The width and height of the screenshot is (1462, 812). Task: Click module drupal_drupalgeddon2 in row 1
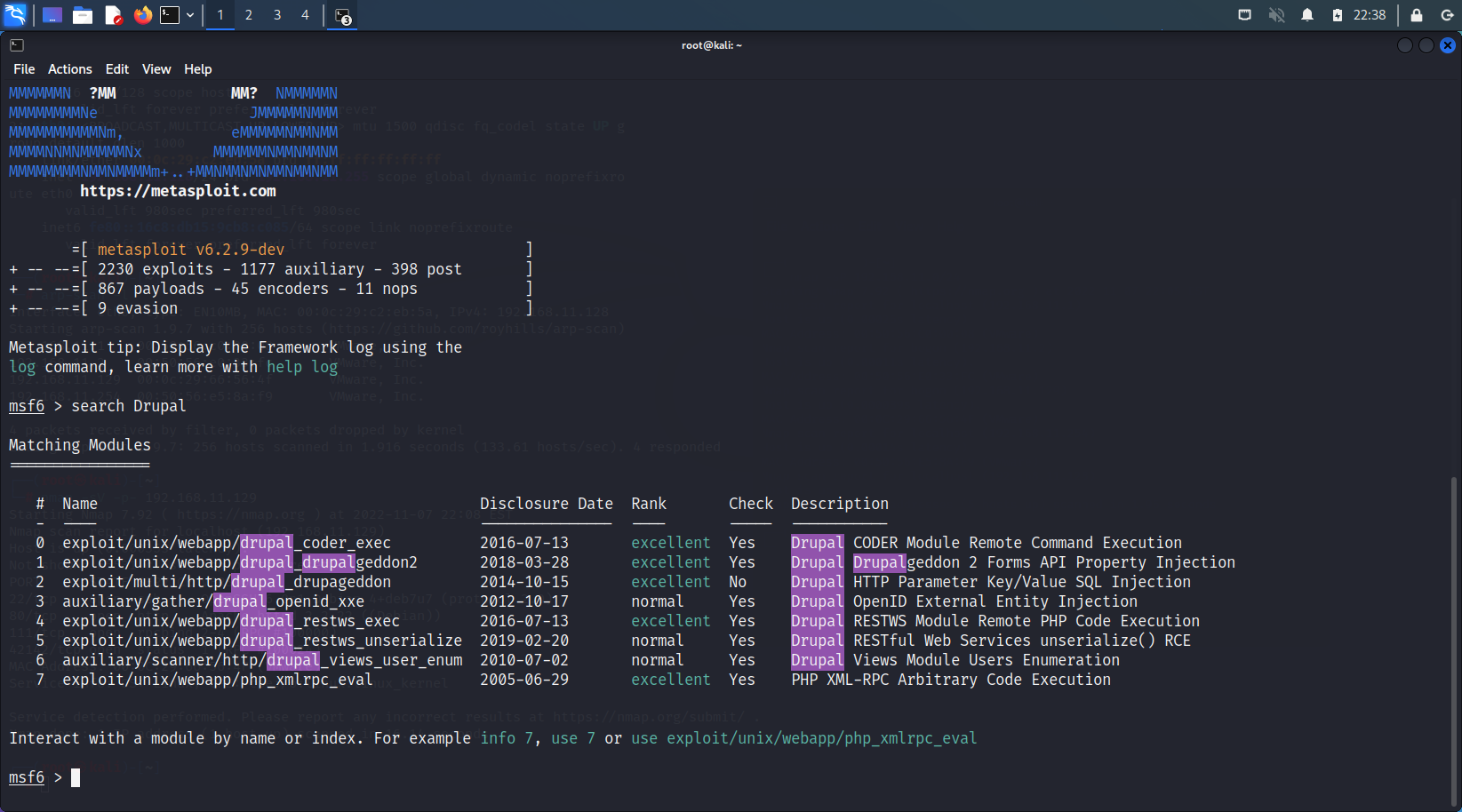pos(240,562)
